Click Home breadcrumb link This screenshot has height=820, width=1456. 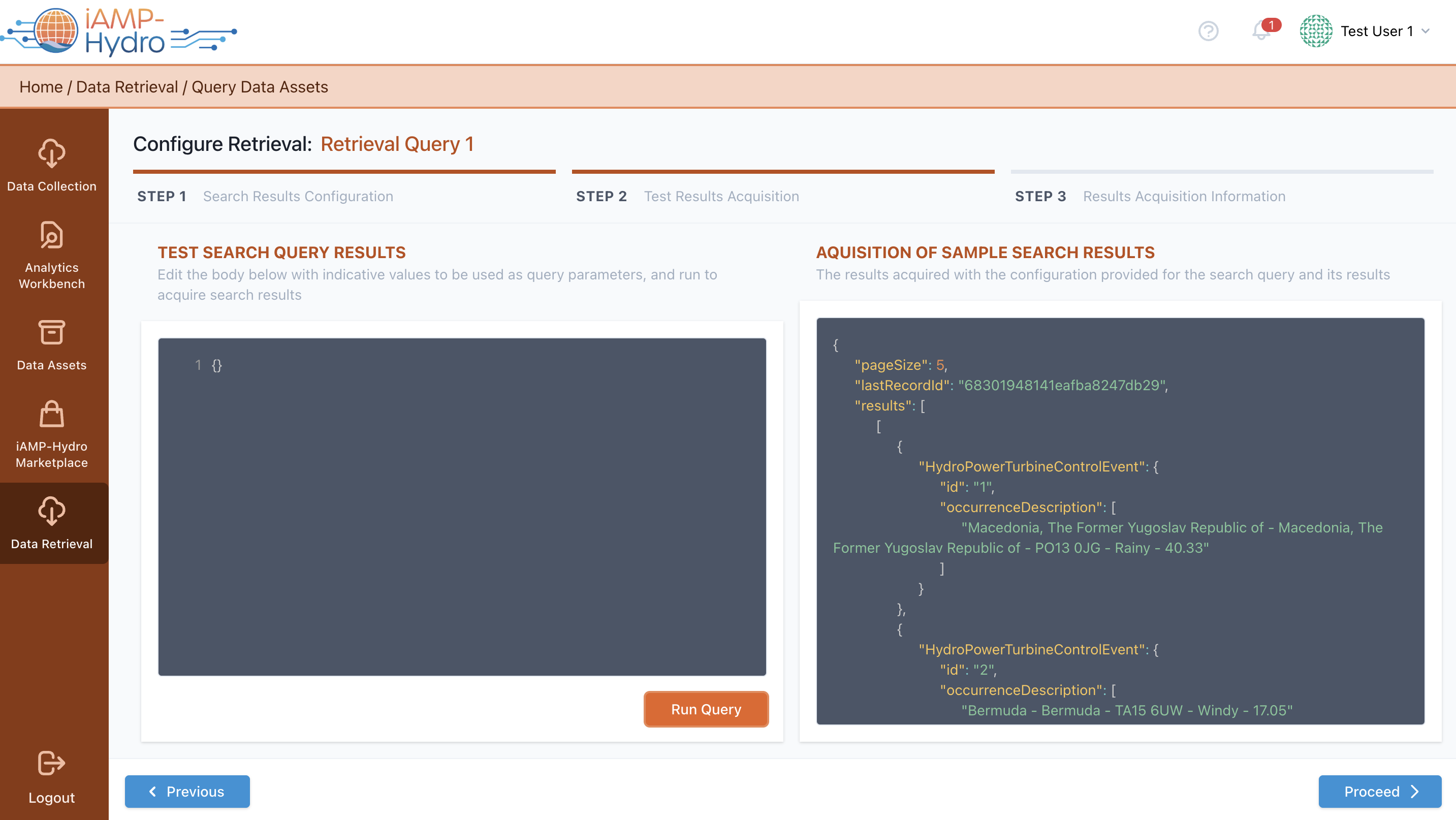[x=41, y=87]
